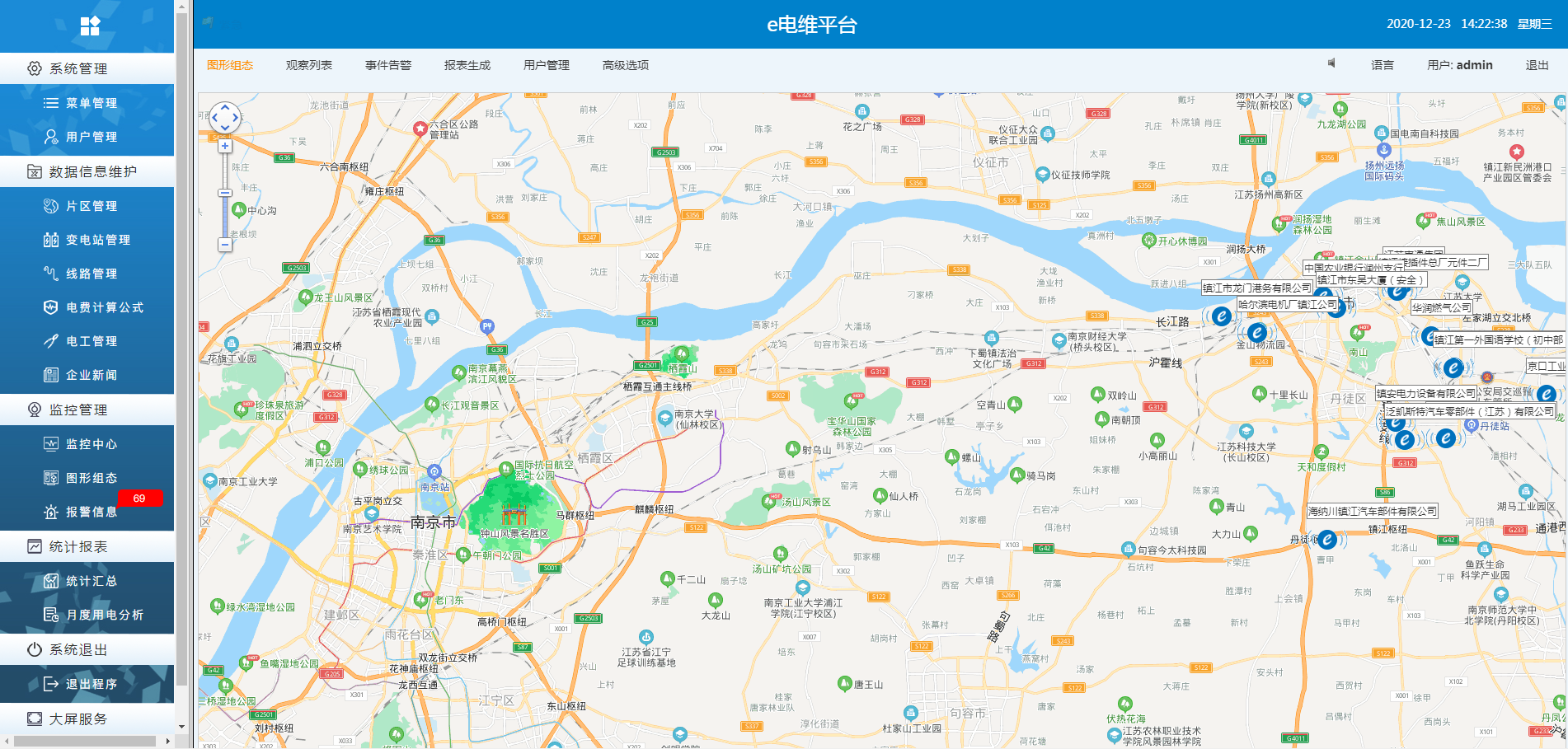
Task: Click the e-marker left of the 长江路 label
Action: click(x=1221, y=316)
